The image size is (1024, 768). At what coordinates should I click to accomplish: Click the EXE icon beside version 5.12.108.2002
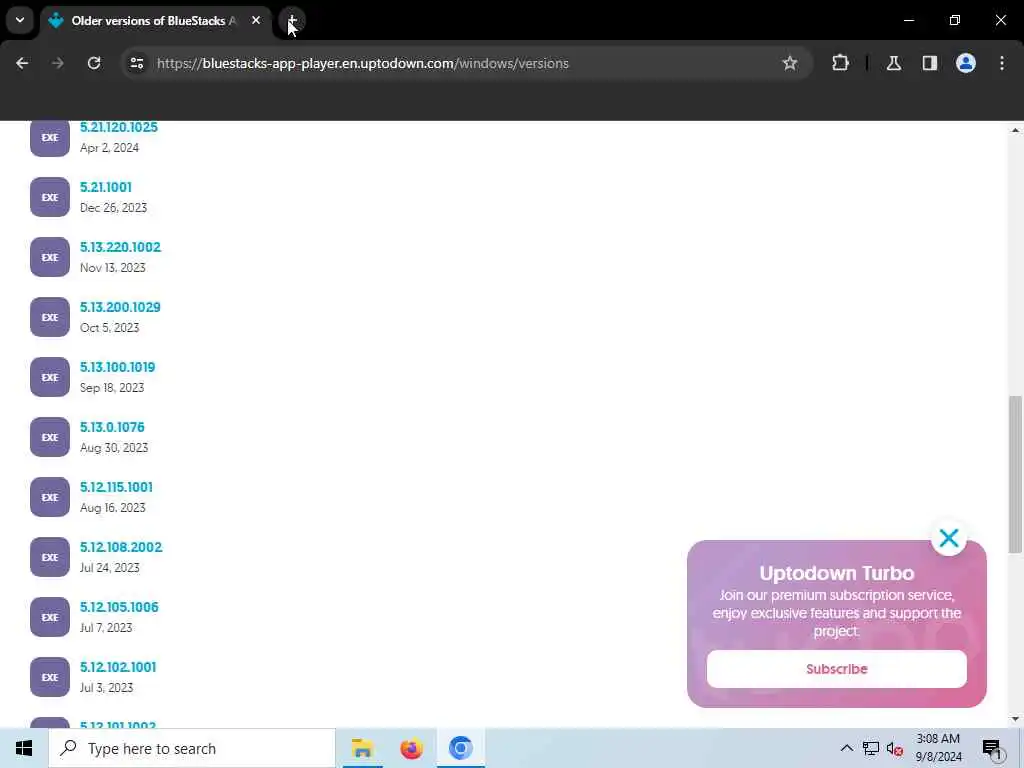click(x=50, y=558)
